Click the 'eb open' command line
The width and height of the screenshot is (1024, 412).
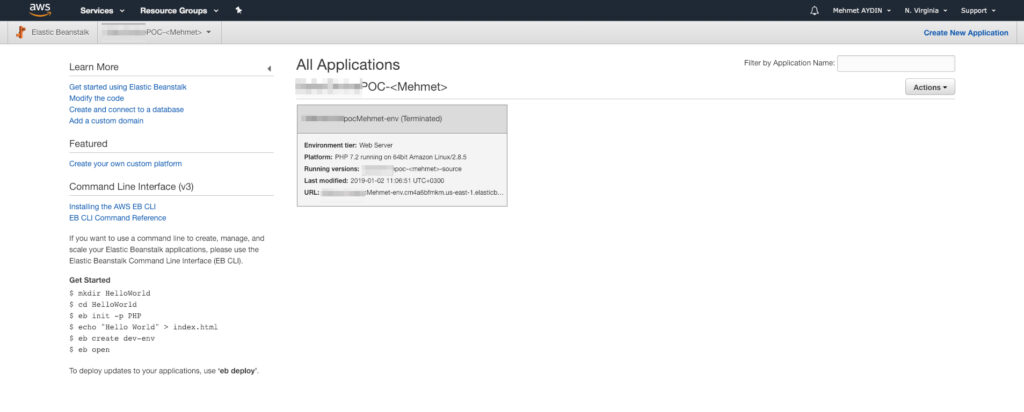(x=89, y=349)
